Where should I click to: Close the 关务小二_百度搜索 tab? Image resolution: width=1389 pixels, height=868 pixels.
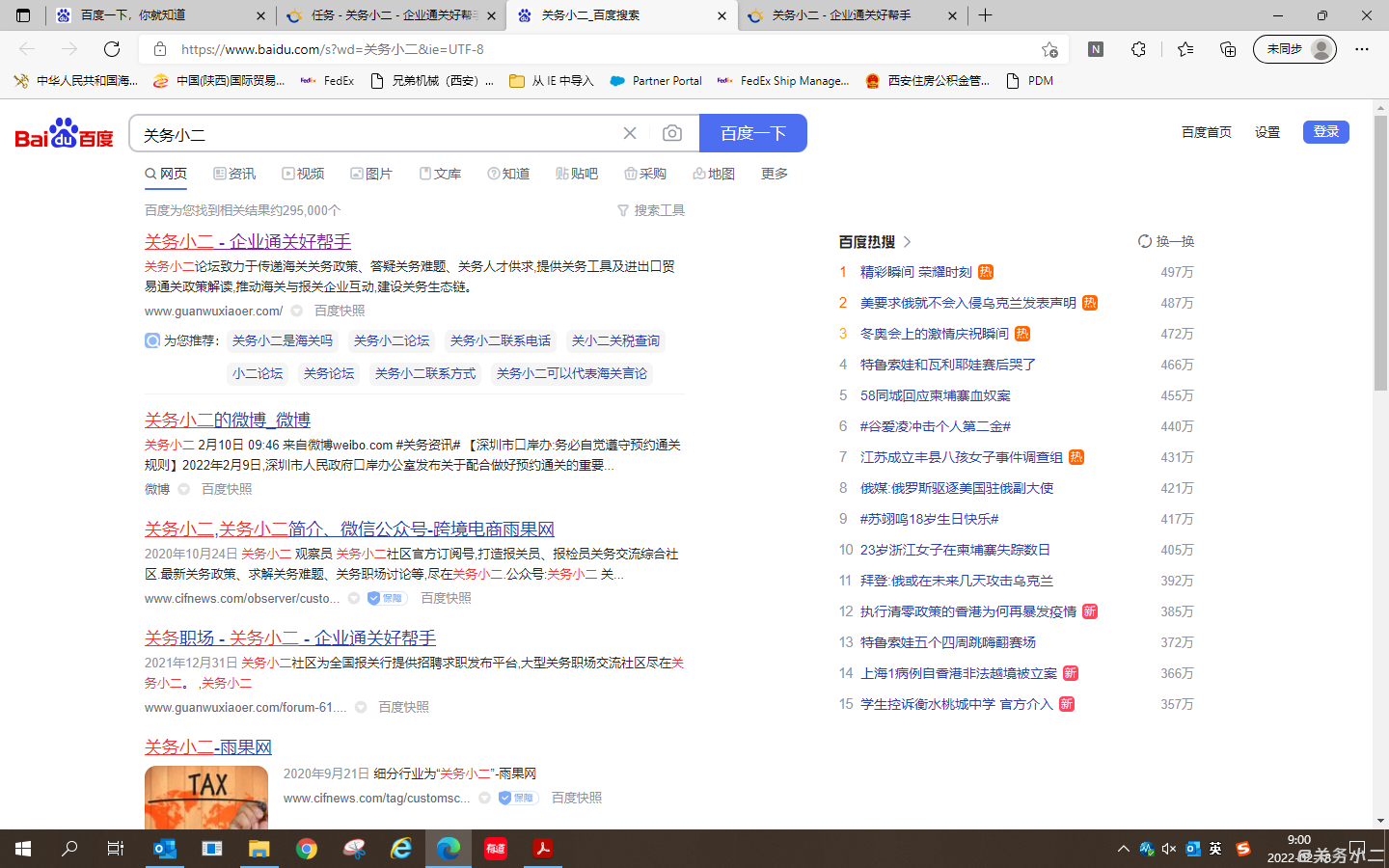(x=722, y=15)
